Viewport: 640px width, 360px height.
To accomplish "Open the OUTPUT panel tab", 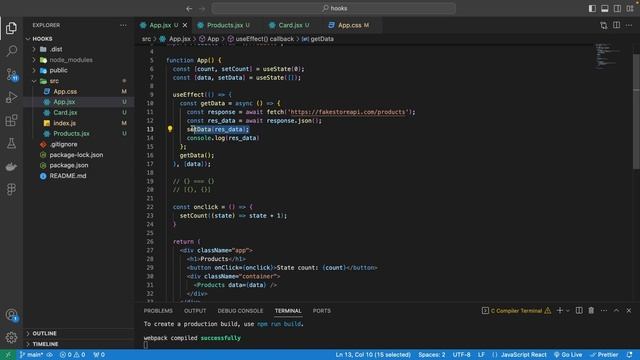I will click(195, 311).
